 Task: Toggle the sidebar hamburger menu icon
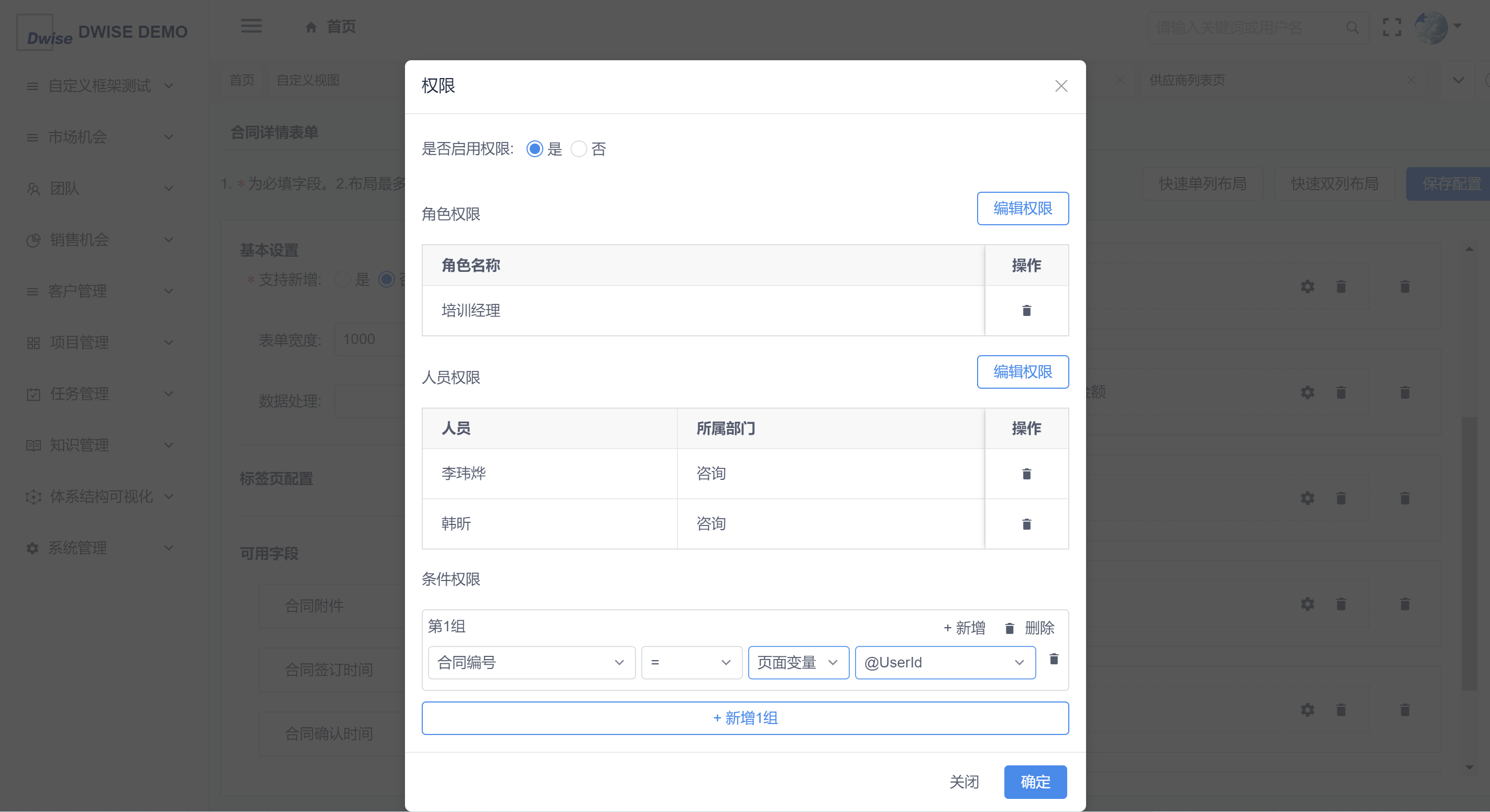coord(251,26)
